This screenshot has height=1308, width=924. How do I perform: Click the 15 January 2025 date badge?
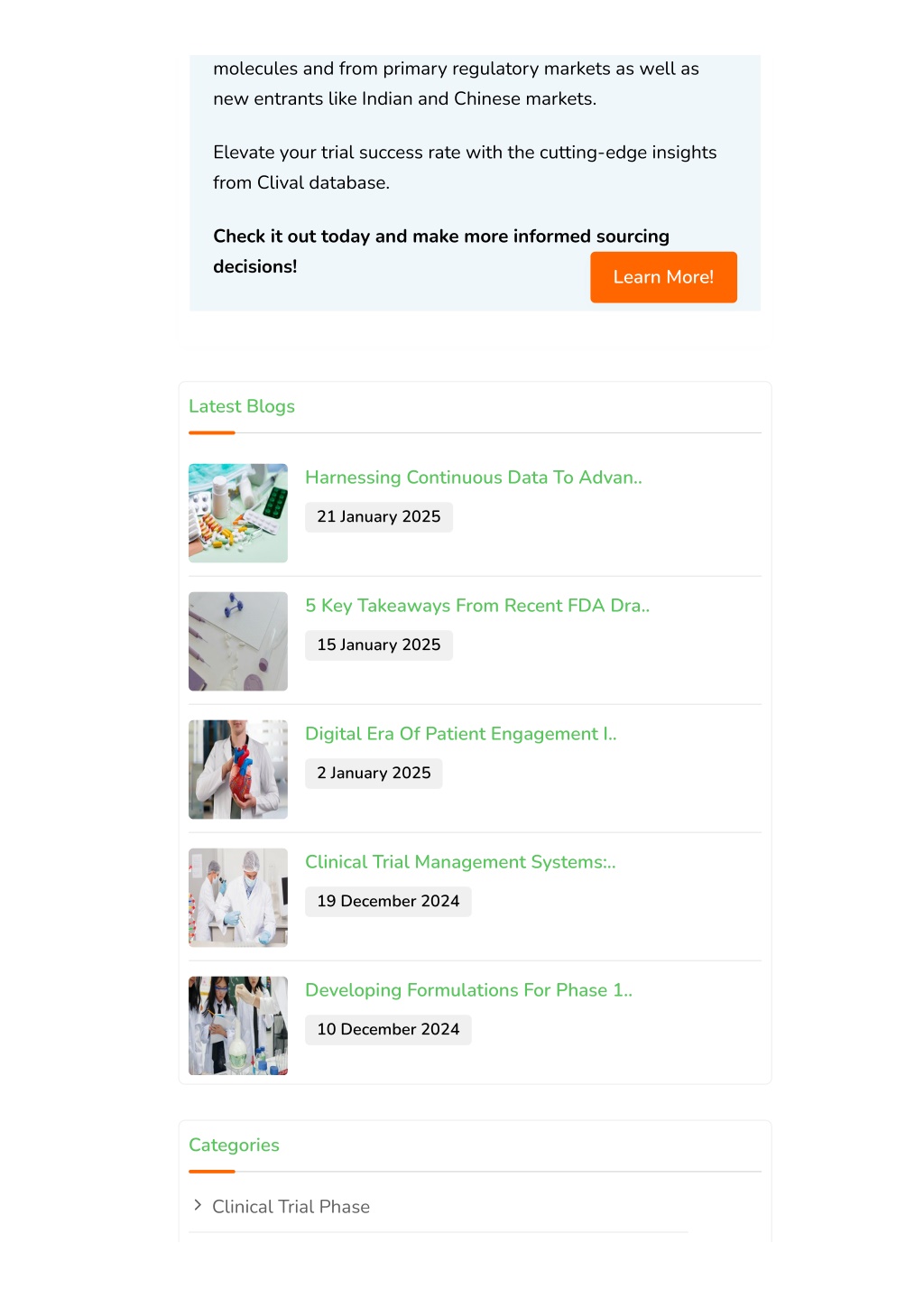coord(379,645)
